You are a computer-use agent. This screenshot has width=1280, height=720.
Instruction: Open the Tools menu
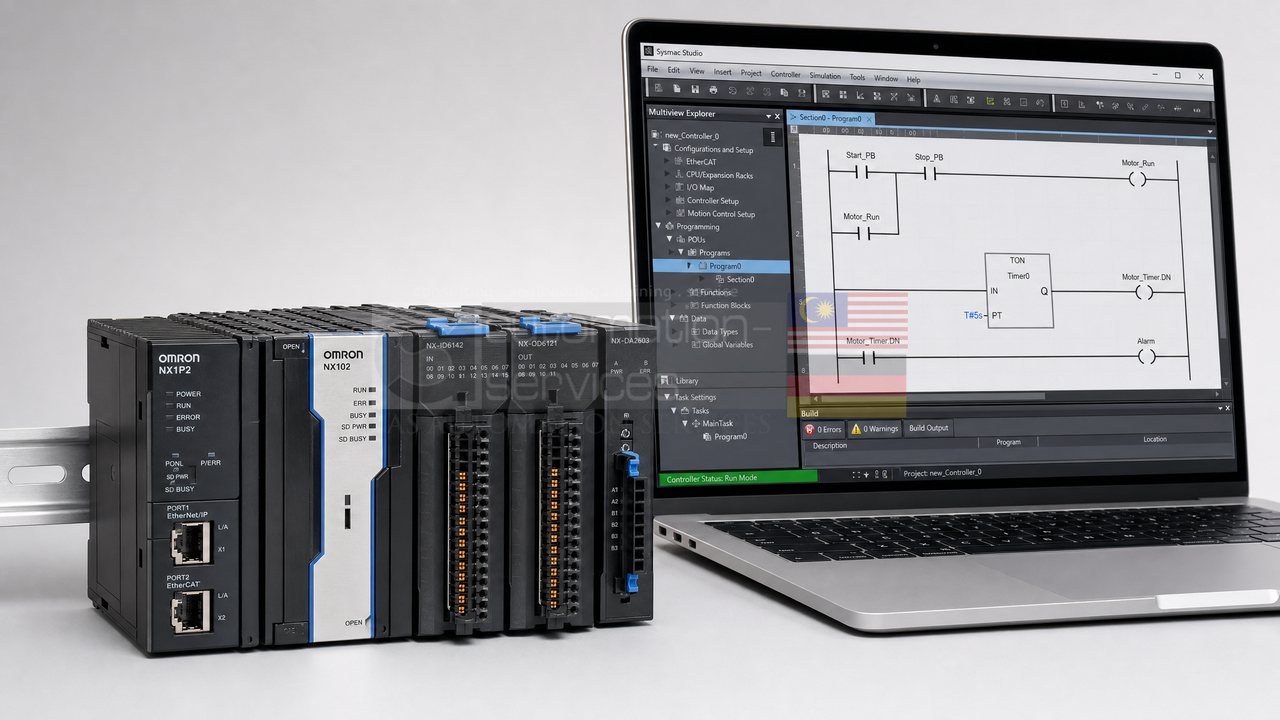coord(857,77)
